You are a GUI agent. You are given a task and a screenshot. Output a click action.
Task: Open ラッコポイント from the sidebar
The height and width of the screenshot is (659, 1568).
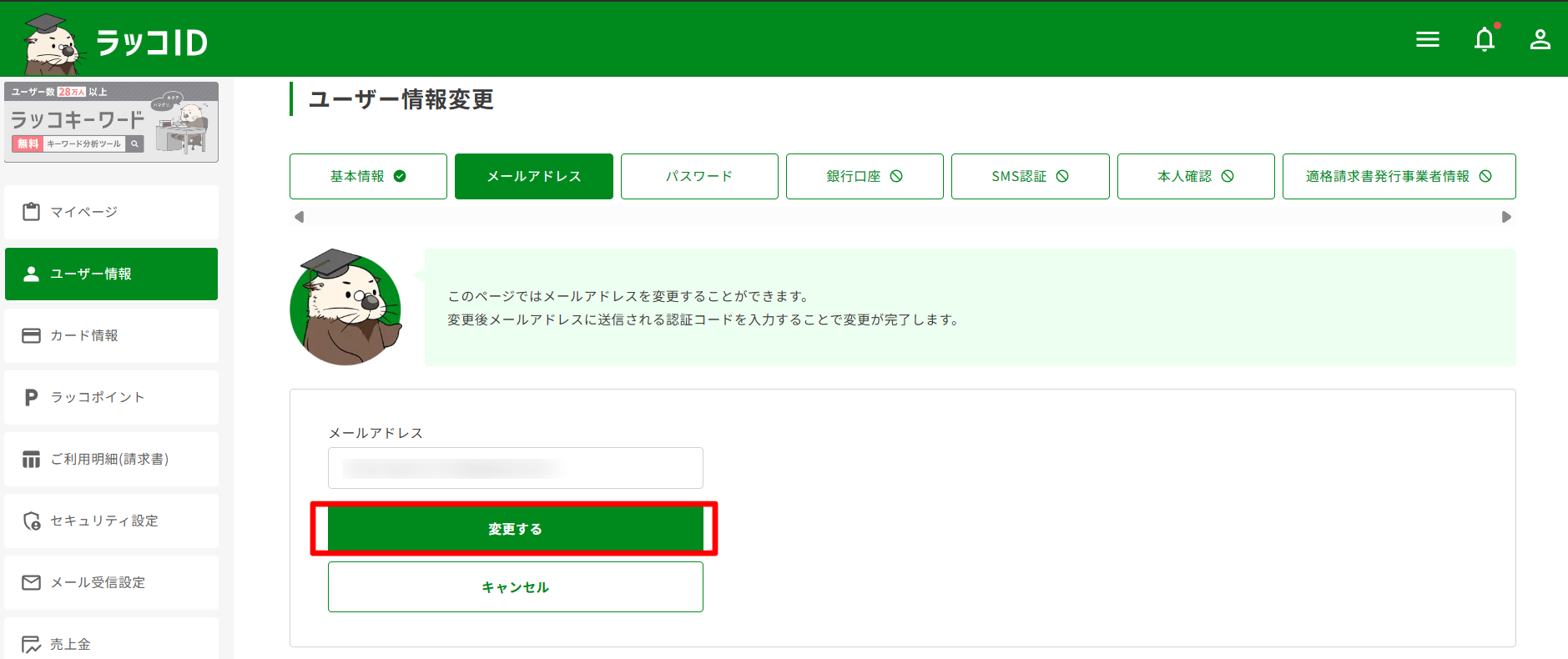coord(111,397)
